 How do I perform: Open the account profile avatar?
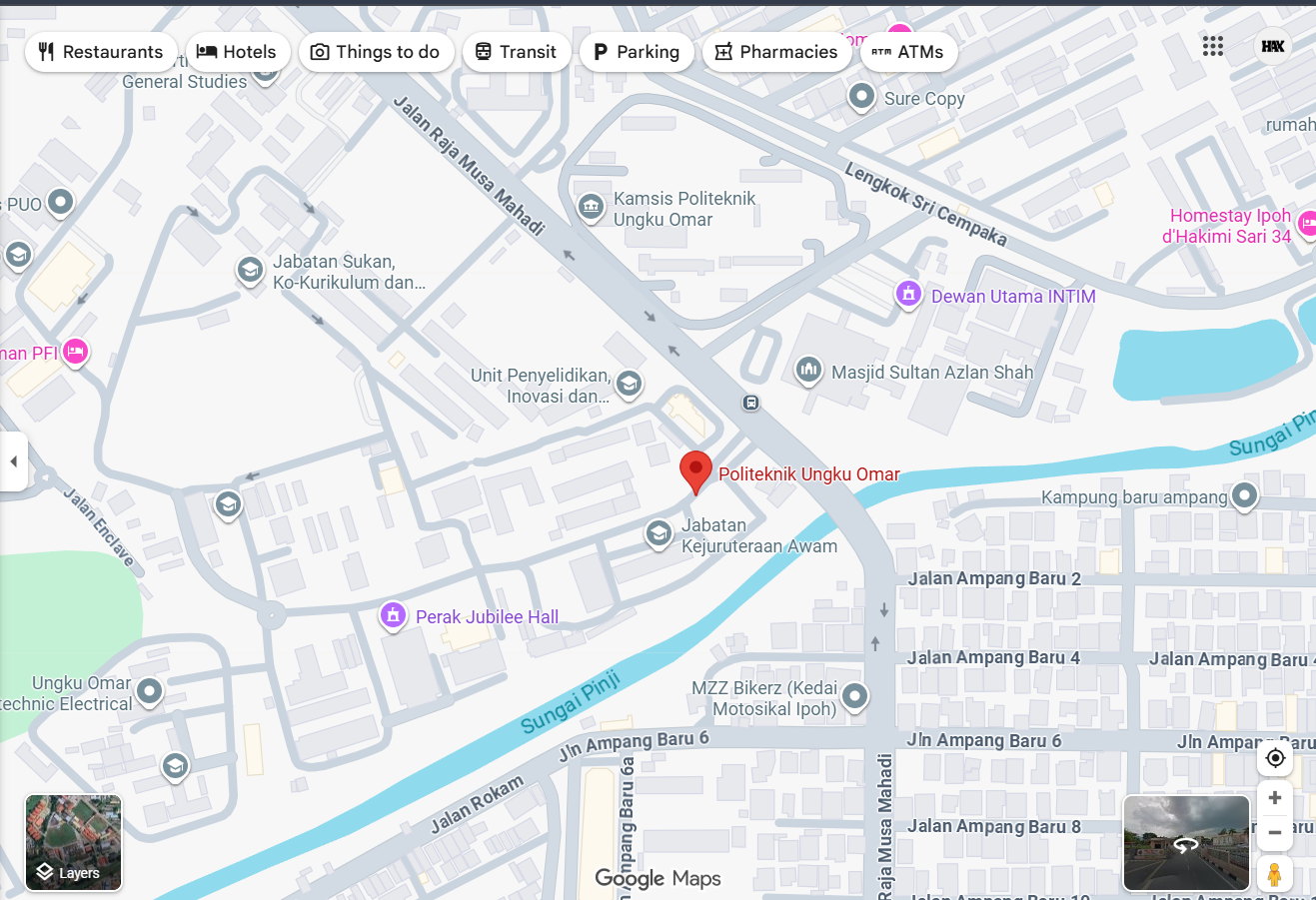click(x=1273, y=46)
